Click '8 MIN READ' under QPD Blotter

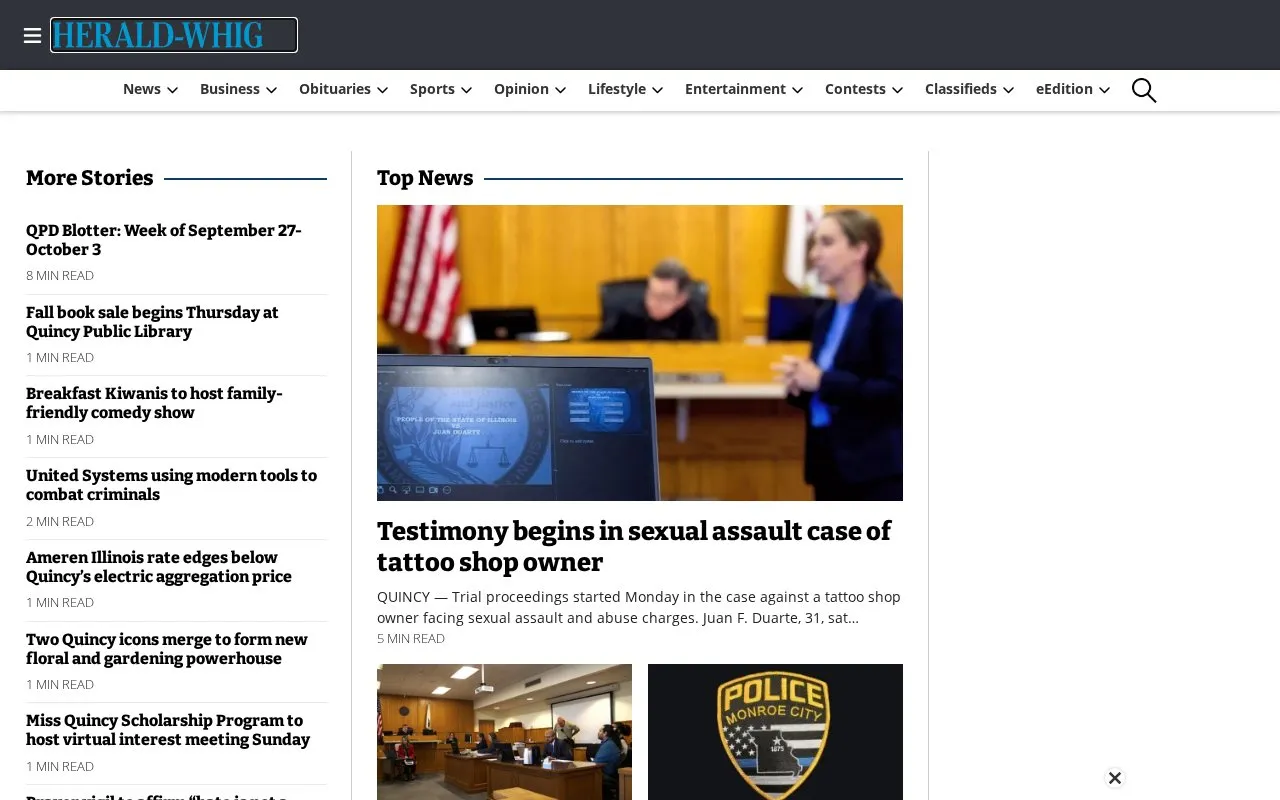pyautogui.click(x=60, y=275)
